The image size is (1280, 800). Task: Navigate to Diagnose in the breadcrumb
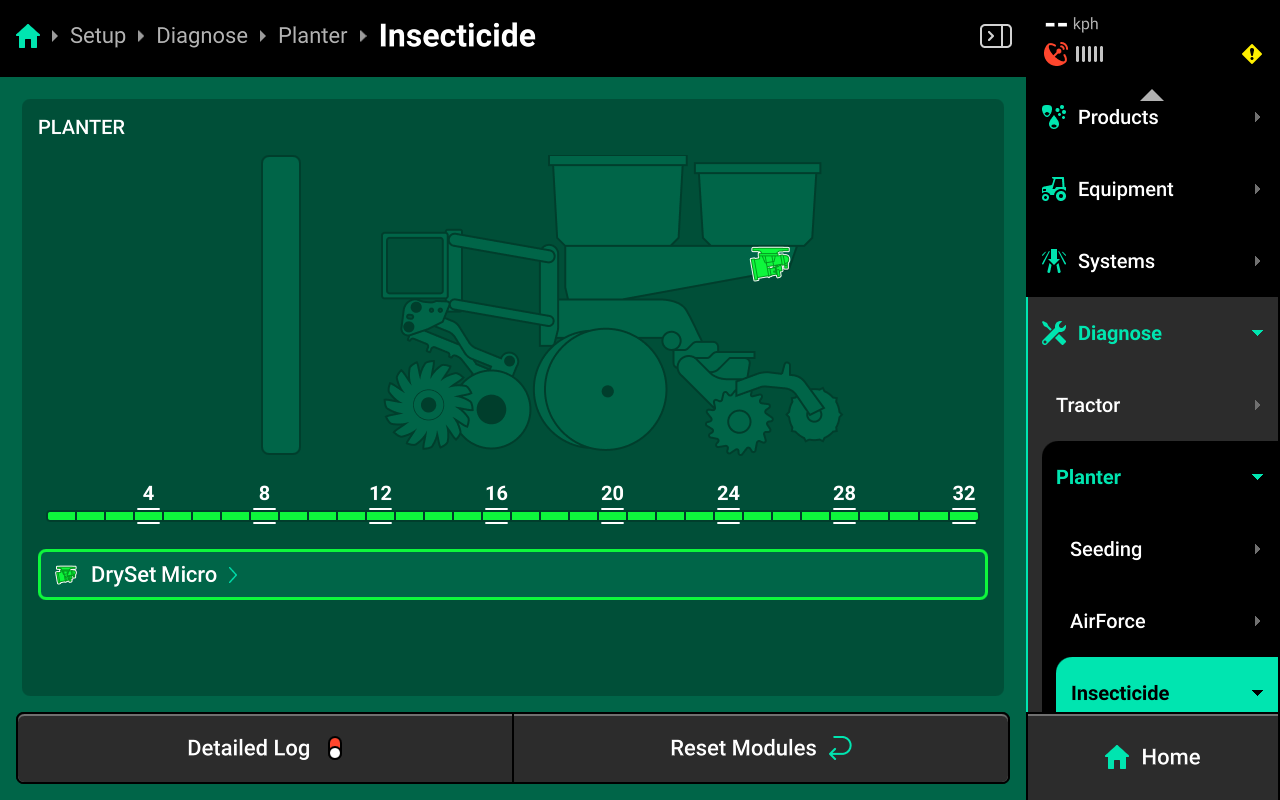pyautogui.click(x=202, y=36)
